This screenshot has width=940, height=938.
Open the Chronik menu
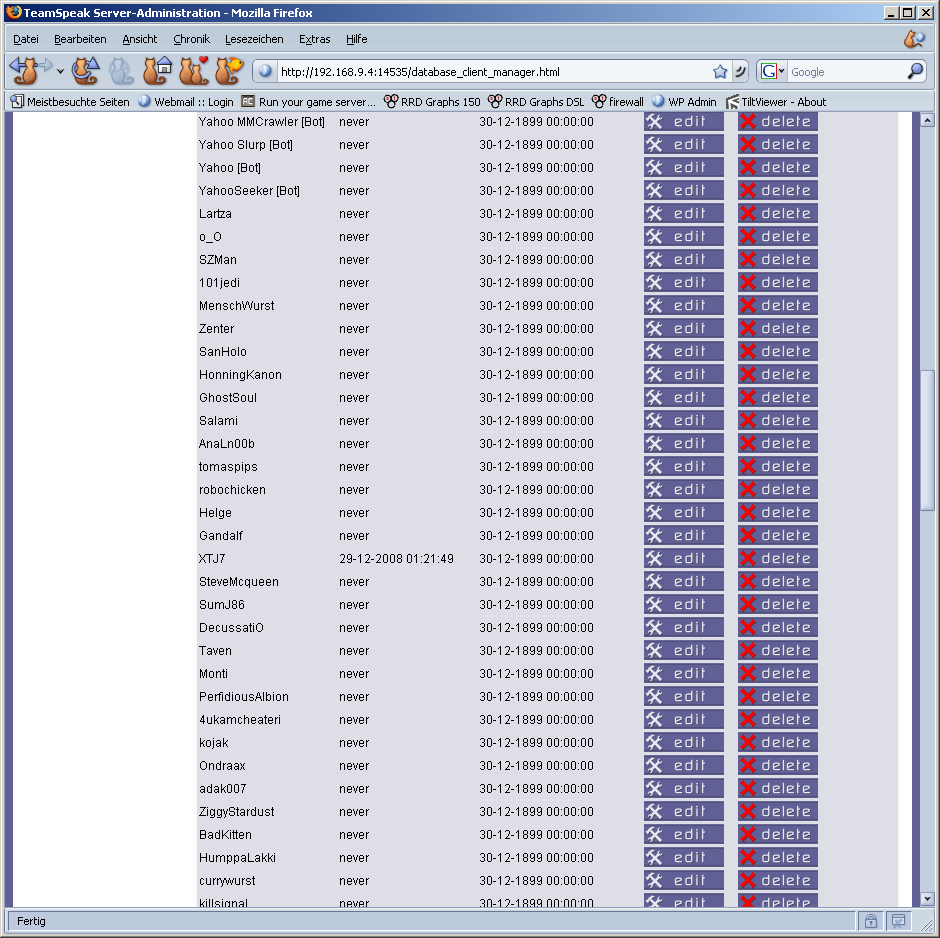click(191, 39)
